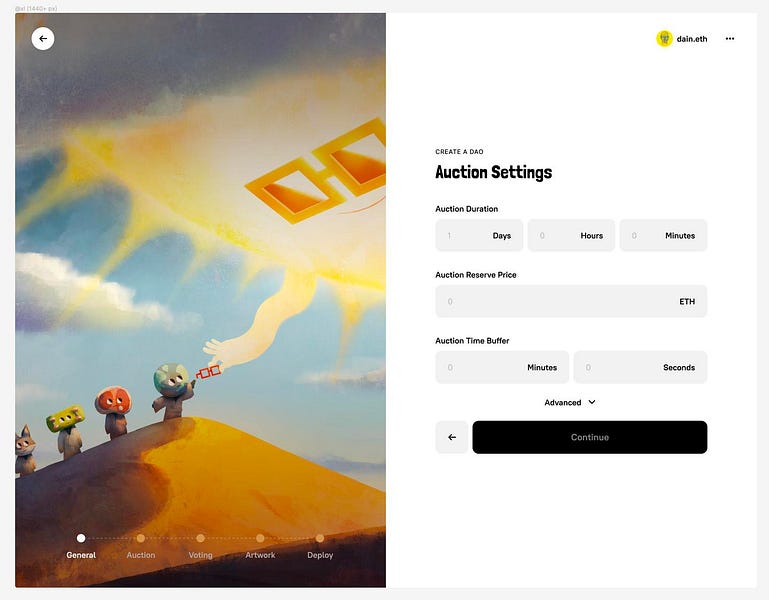
Task: Jump to the Deploy step dot
Action: point(320,538)
